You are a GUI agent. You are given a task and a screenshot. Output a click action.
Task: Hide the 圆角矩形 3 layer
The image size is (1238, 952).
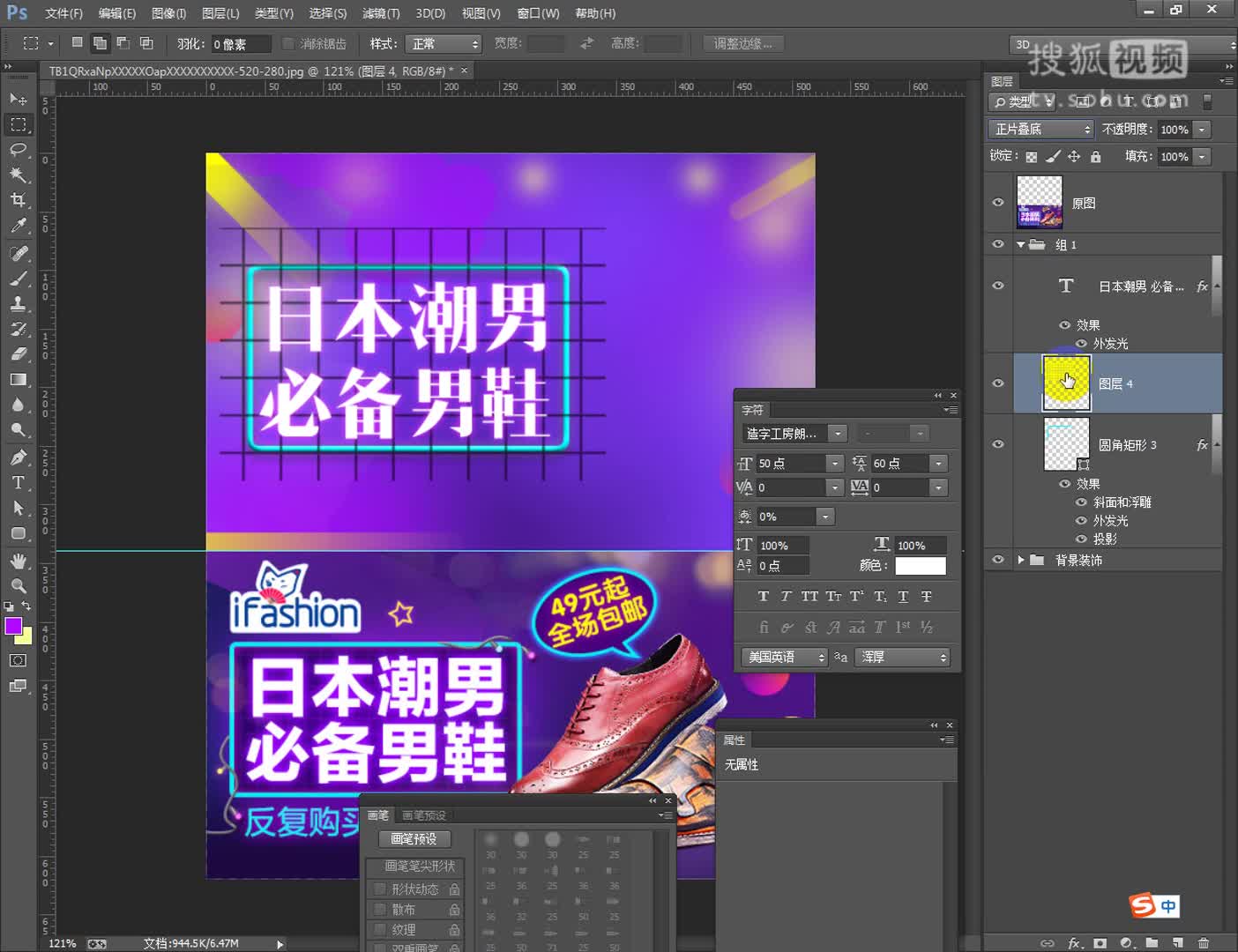[998, 444]
